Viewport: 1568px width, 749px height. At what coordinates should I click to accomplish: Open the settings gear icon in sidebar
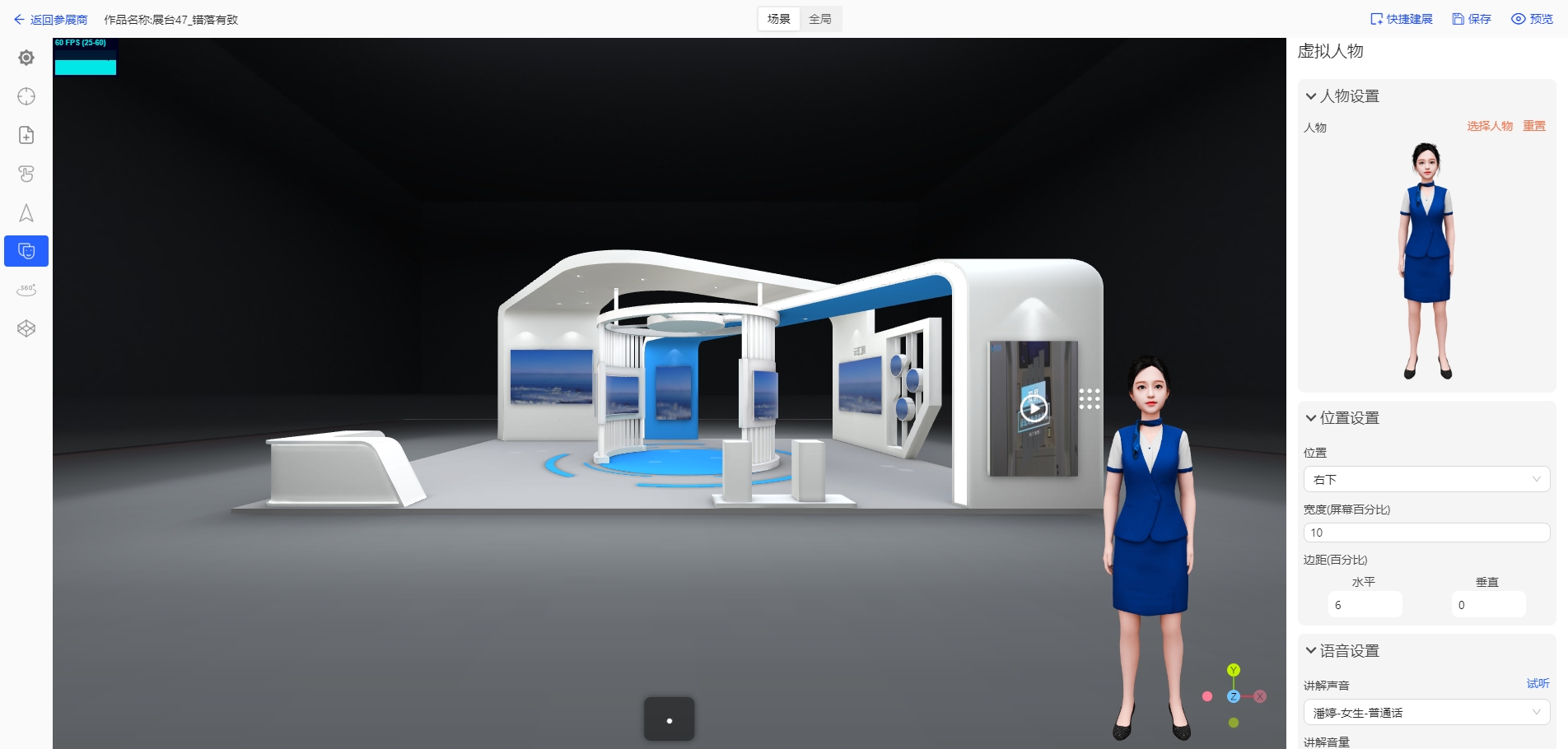coord(26,57)
